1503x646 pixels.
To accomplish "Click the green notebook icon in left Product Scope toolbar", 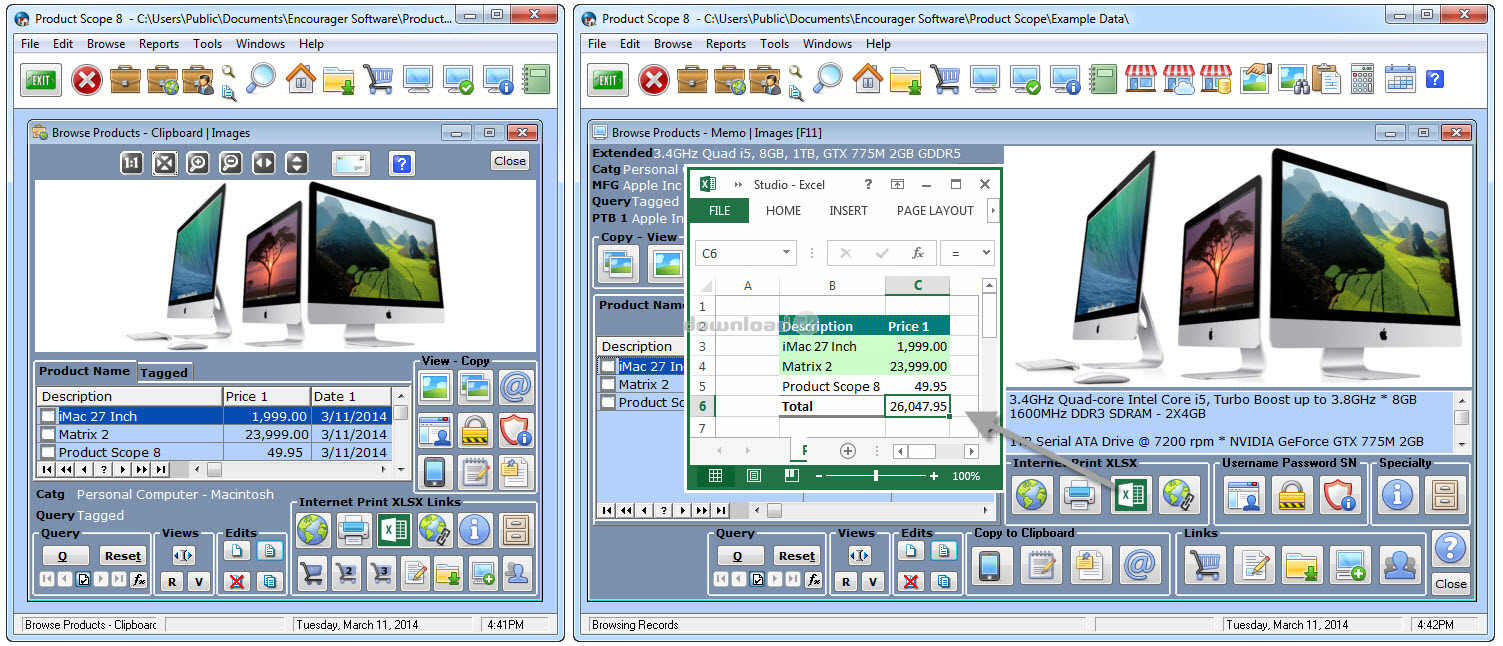I will click(x=537, y=79).
